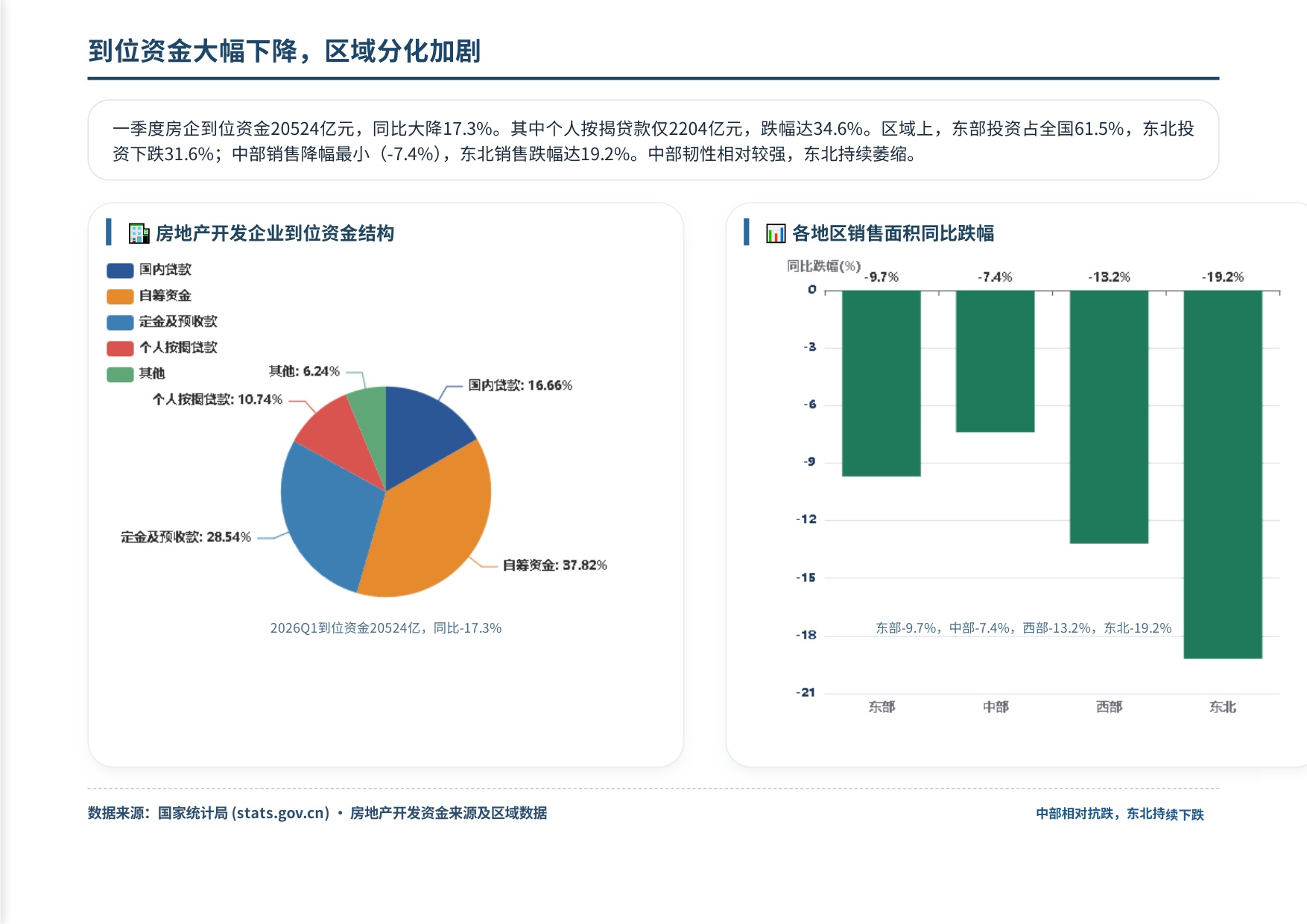Toggle the 个人按揭贷款 red legend swatch
Viewport: 1307px width, 924px height.
(x=120, y=348)
